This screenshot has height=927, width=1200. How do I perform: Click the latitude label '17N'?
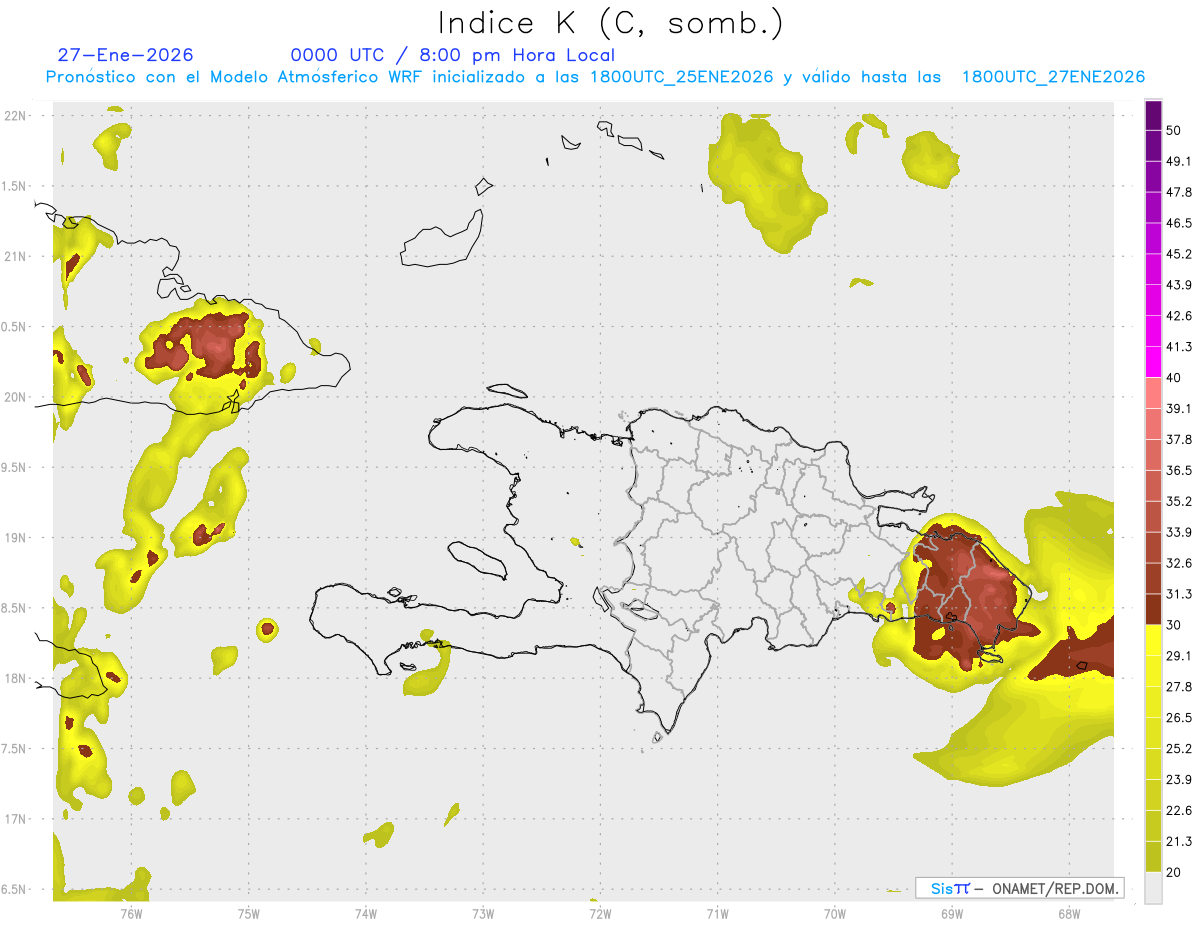(x=15, y=819)
